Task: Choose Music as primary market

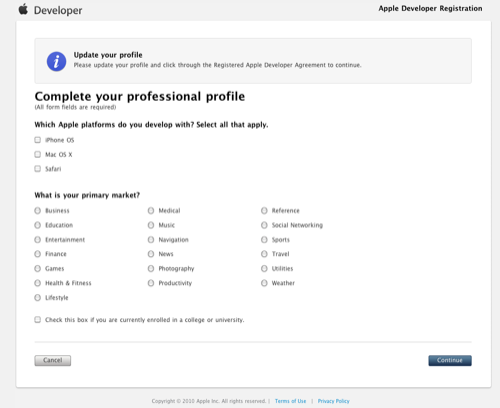Action: pos(151,225)
